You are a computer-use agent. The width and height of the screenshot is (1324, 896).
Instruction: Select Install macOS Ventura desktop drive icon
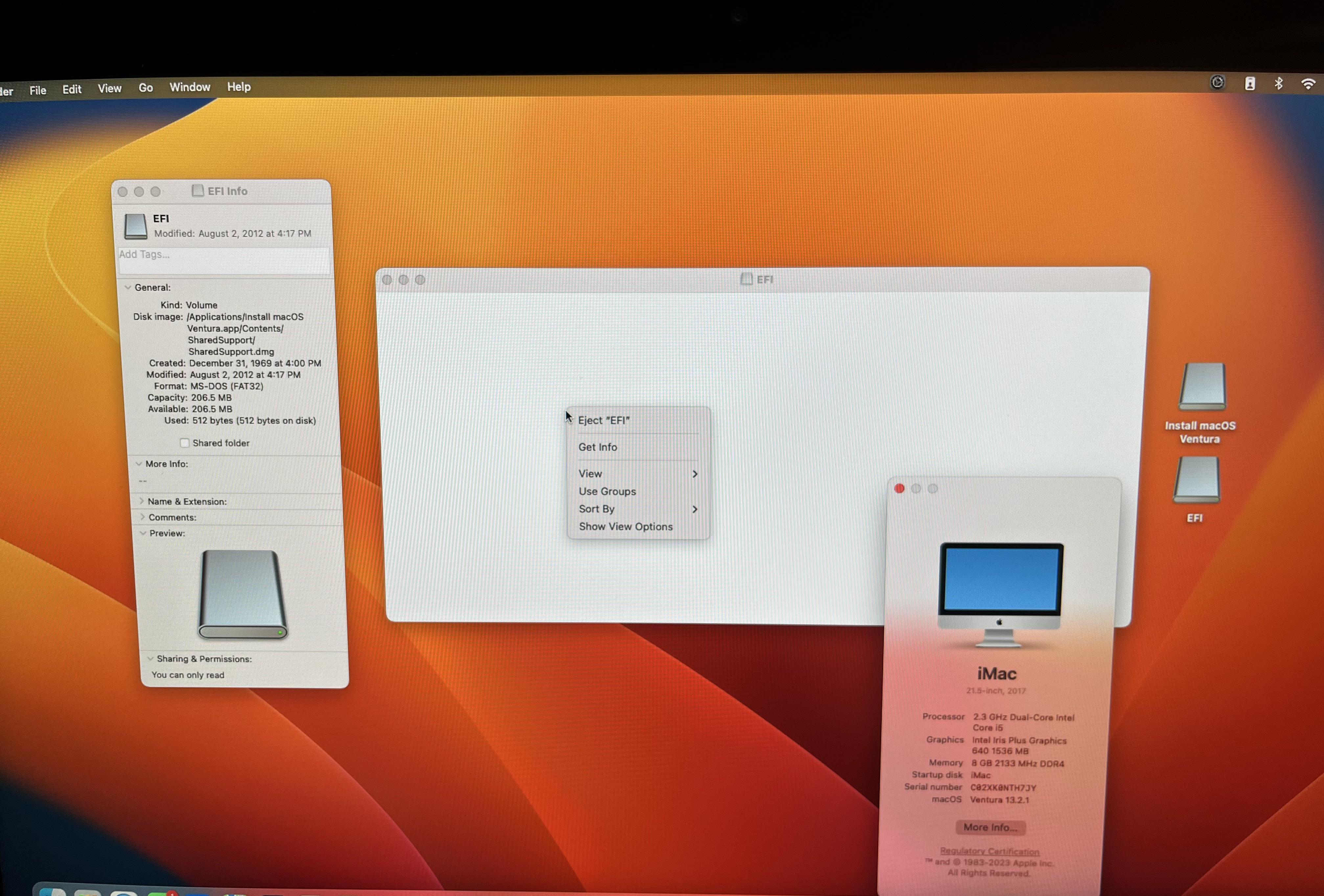coord(1201,387)
